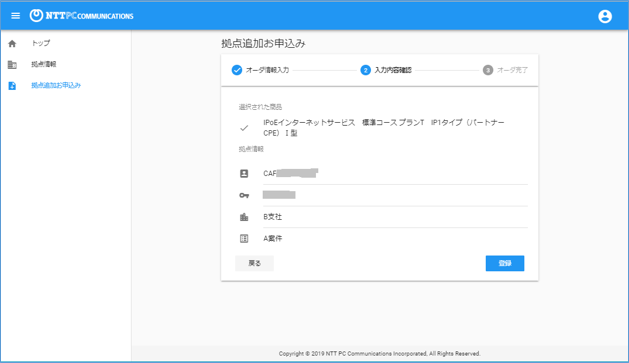Click the checkmark beside the selected IPoE product
This screenshot has width=629, height=363.
coord(244,128)
